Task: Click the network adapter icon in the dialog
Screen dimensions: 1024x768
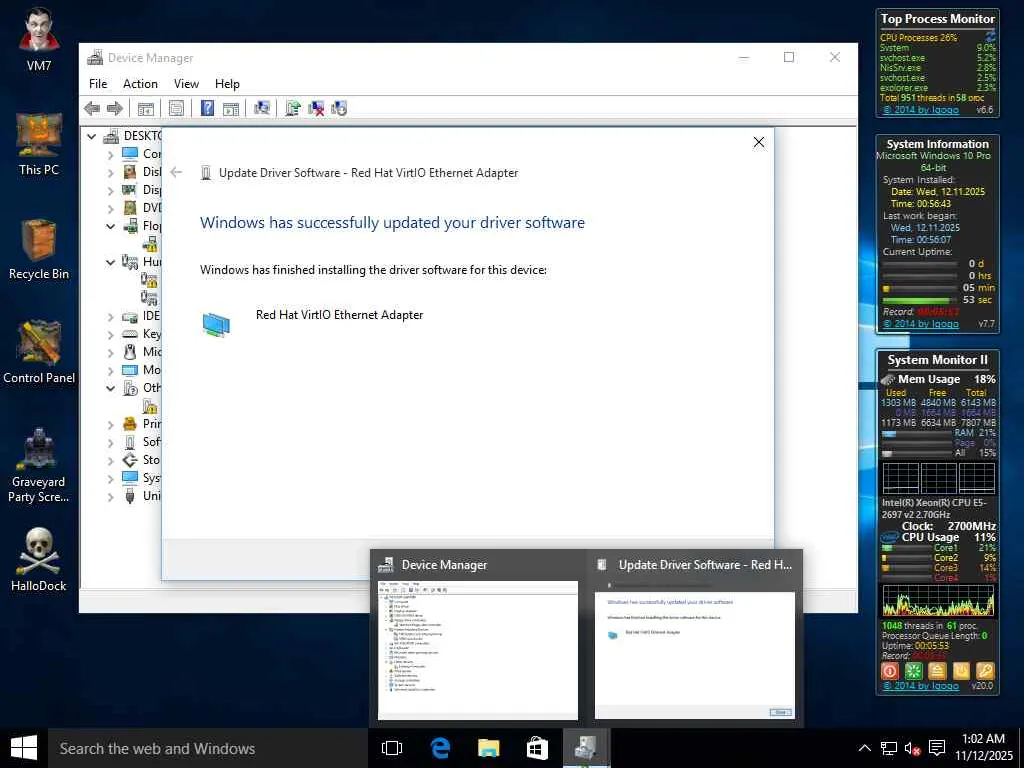Action: pos(216,325)
